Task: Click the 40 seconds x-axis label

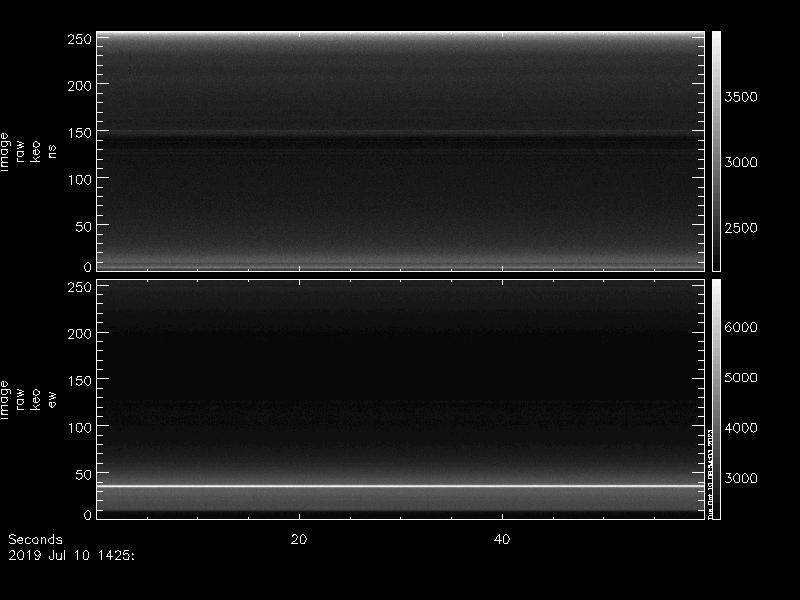Action: click(502, 539)
